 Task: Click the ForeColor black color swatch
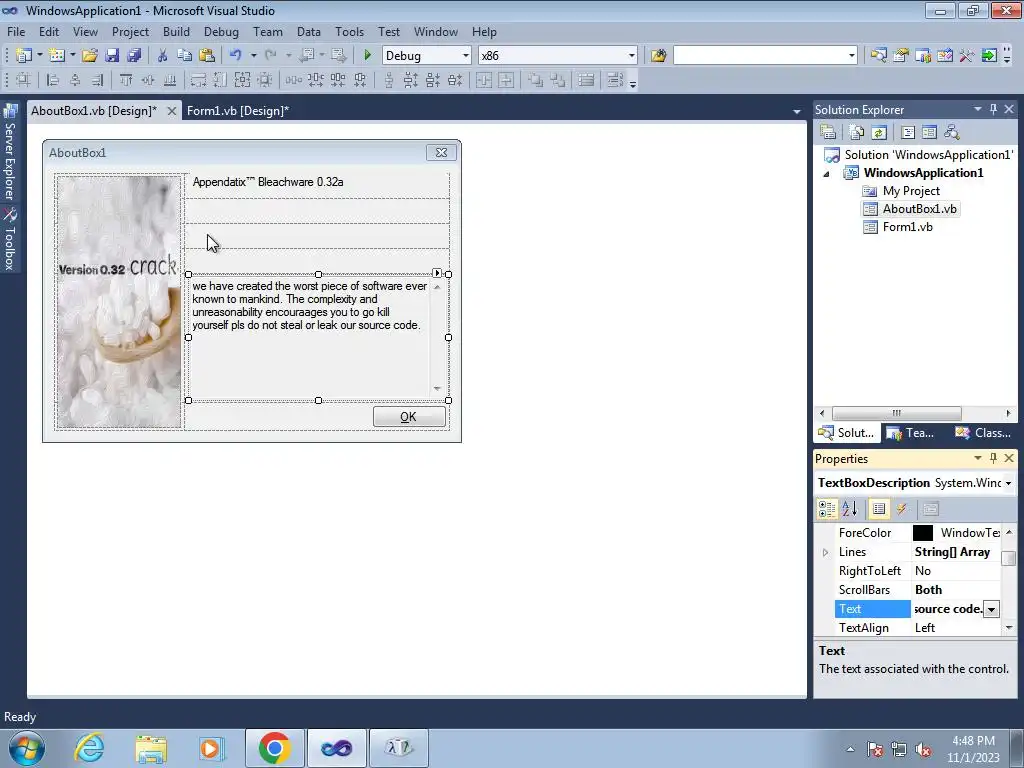click(x=922, y=533)
